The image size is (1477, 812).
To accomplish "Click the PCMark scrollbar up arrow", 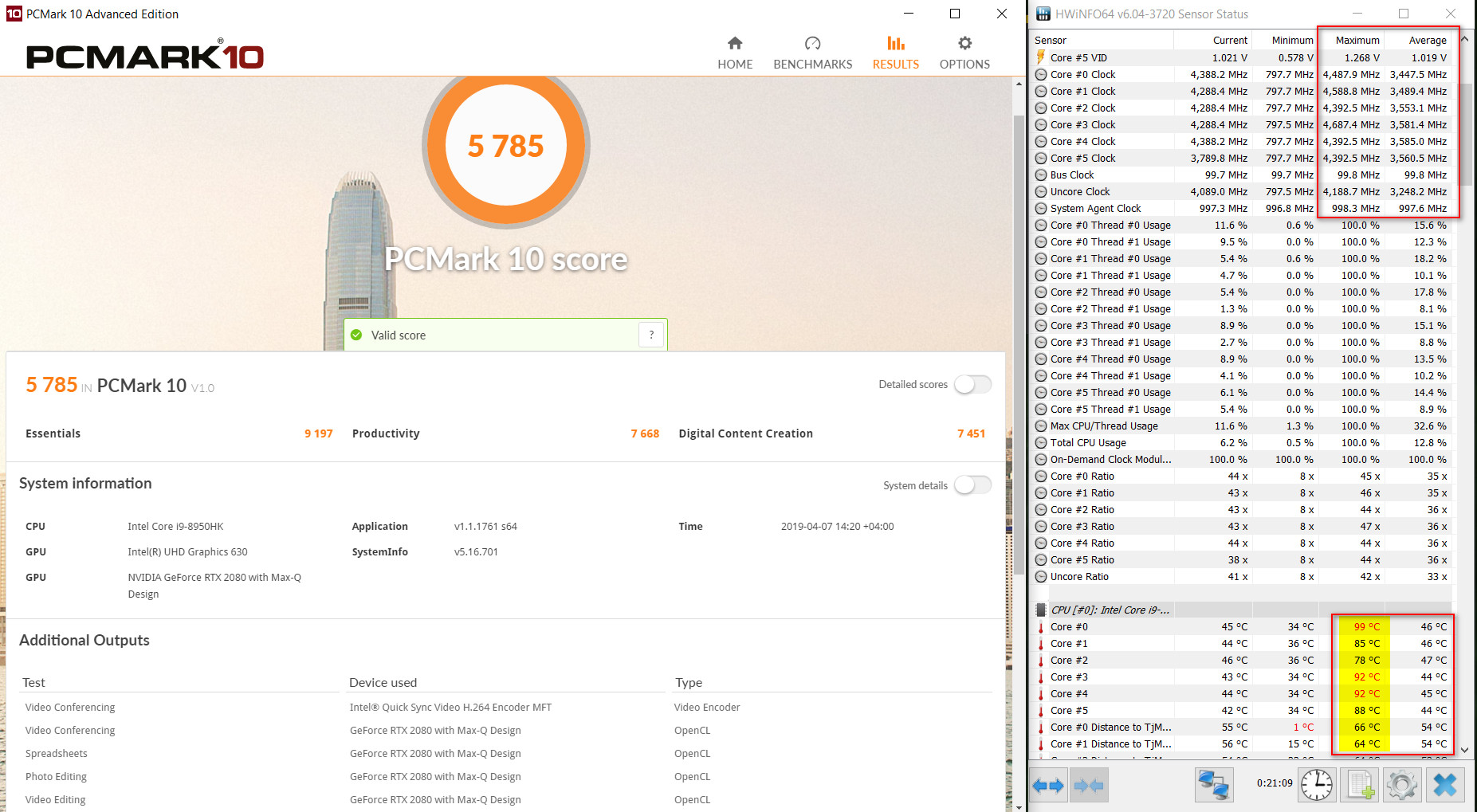I will coord(1018,83).
